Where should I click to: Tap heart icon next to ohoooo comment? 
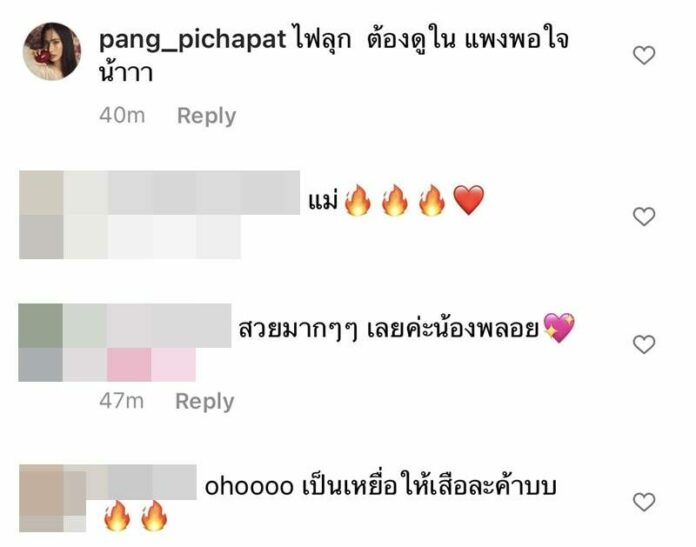(644, 502)
